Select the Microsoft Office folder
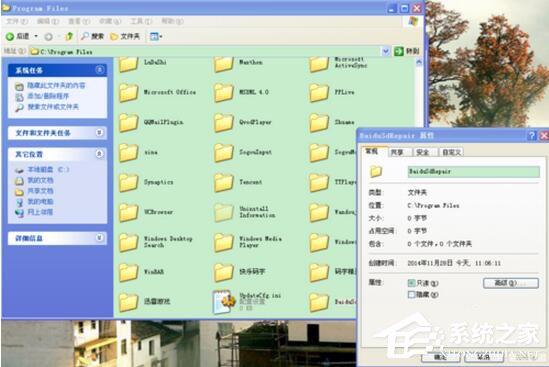 coord(158,93)
